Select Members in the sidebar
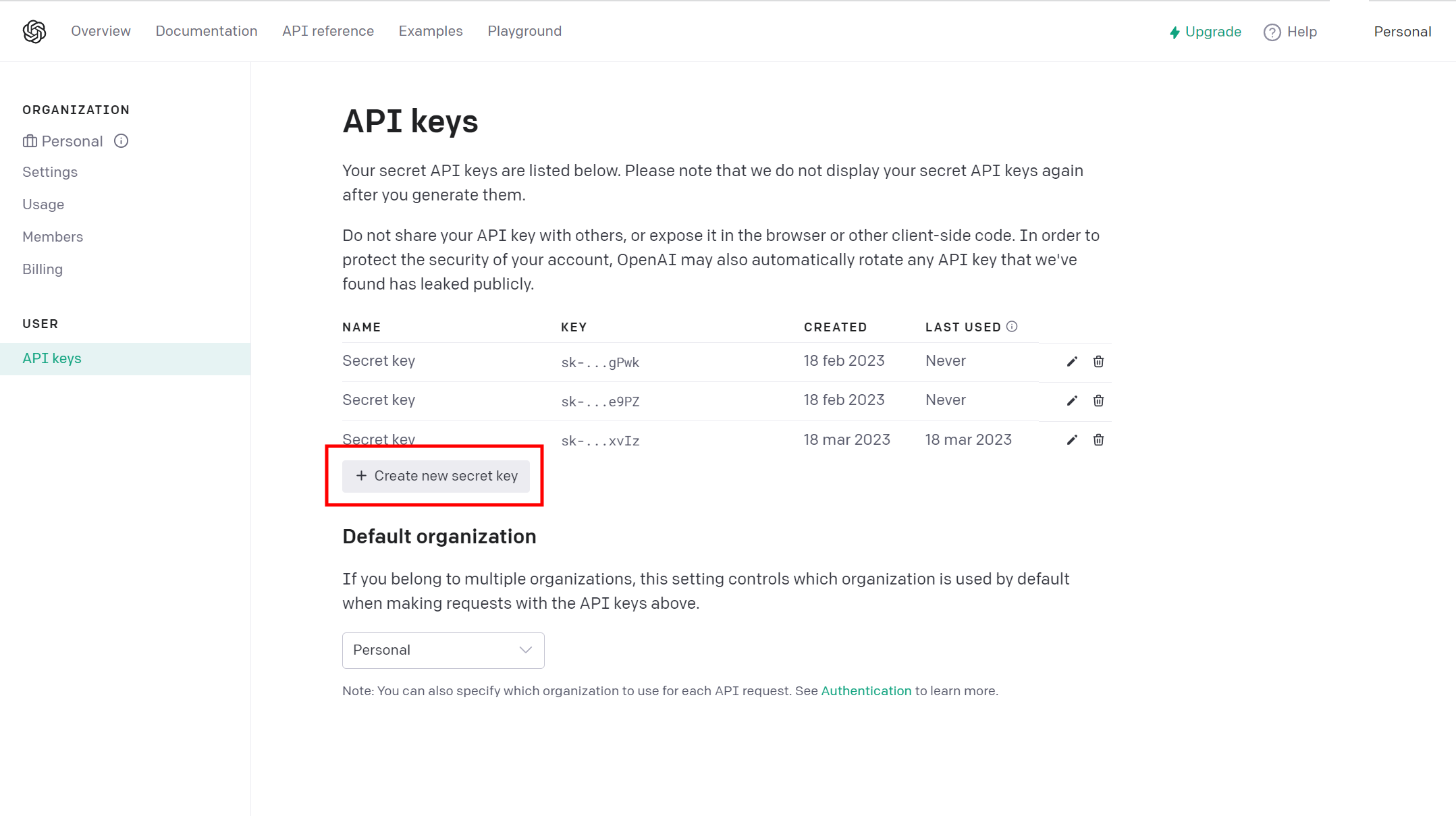 point(53,236)
